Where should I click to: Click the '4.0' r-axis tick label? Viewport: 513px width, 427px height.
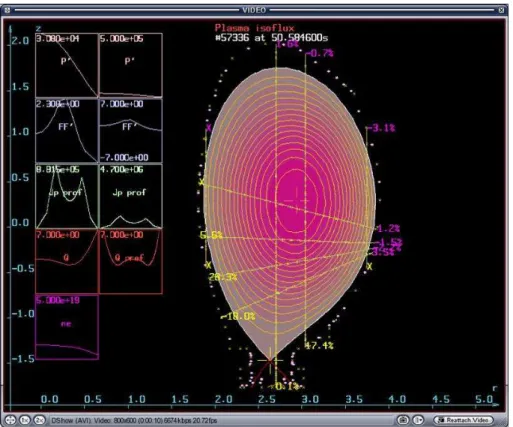tap(397, 399)
